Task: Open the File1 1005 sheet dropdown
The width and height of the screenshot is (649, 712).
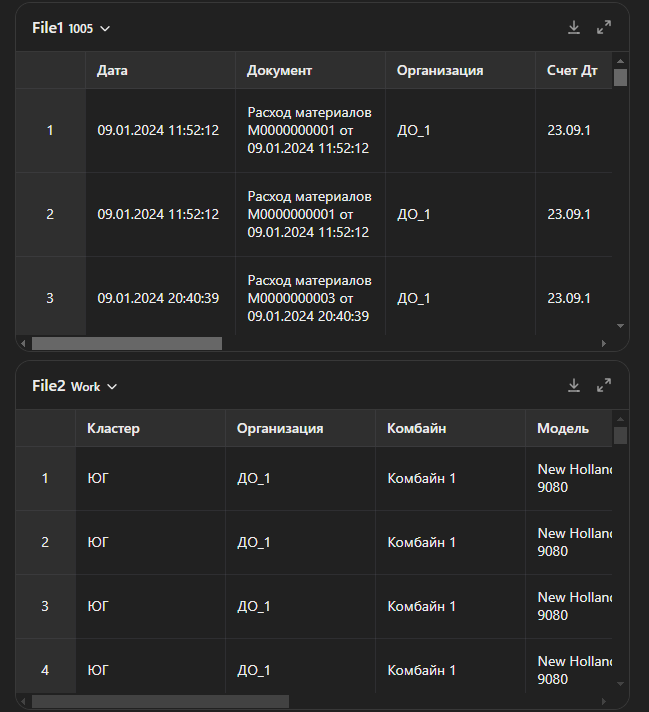Action: 105,29
